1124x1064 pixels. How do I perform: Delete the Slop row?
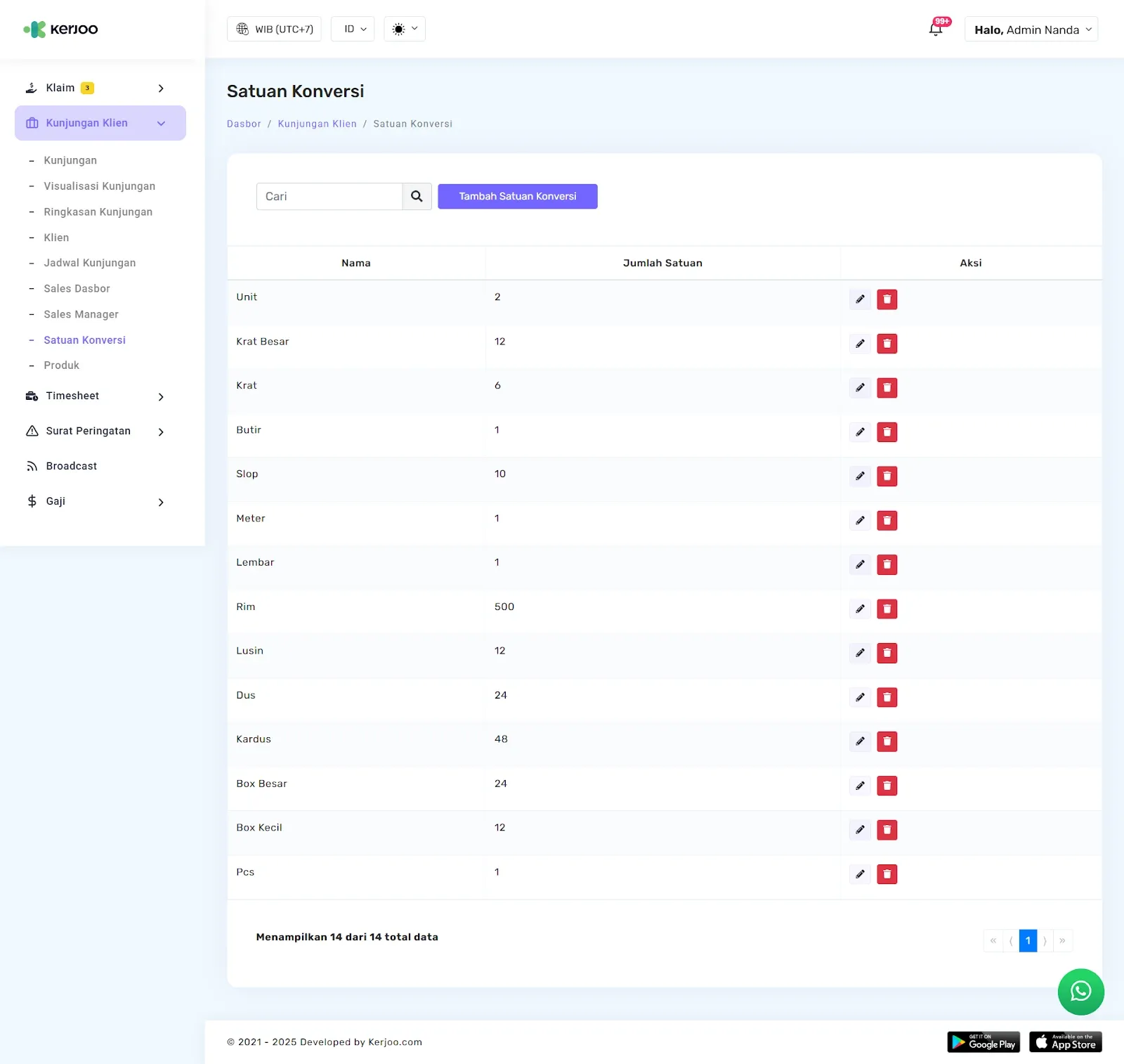(x=887, y=476)
